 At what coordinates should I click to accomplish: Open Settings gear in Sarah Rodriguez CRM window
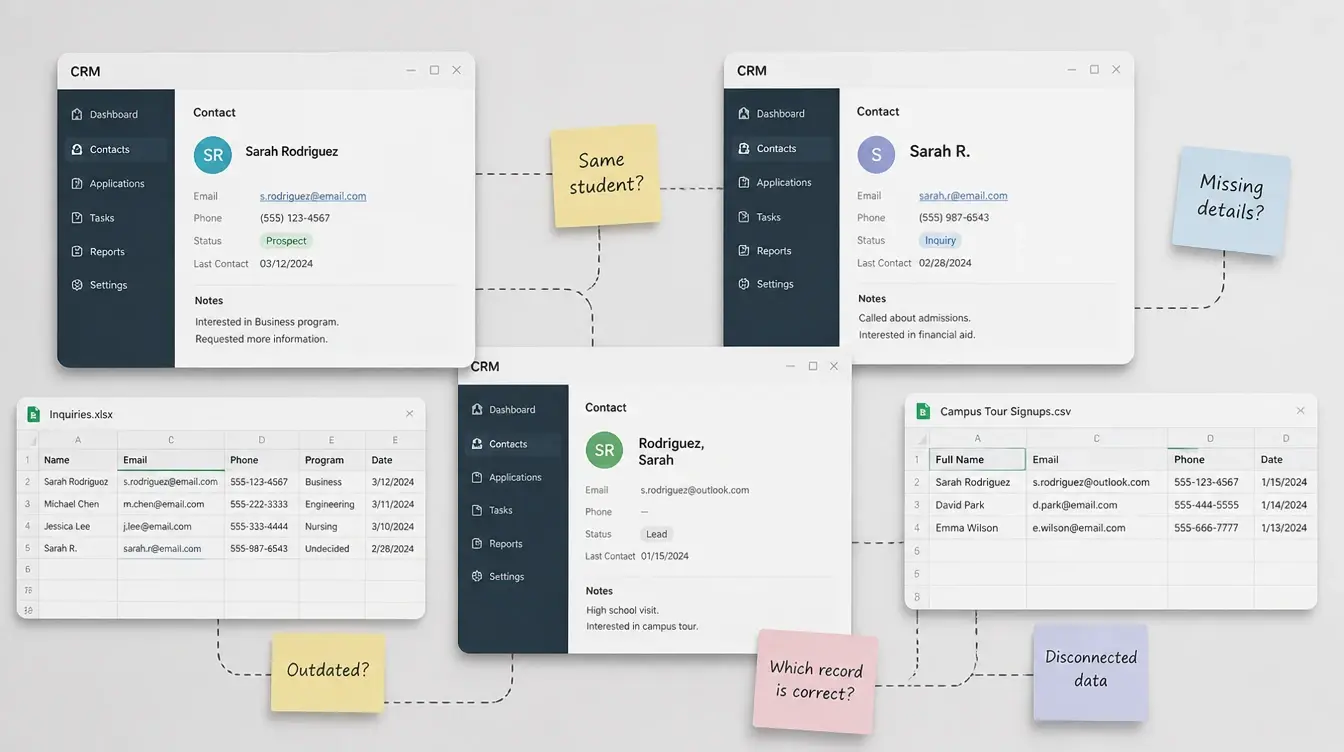pyautogui.click(x=77, y=285)
